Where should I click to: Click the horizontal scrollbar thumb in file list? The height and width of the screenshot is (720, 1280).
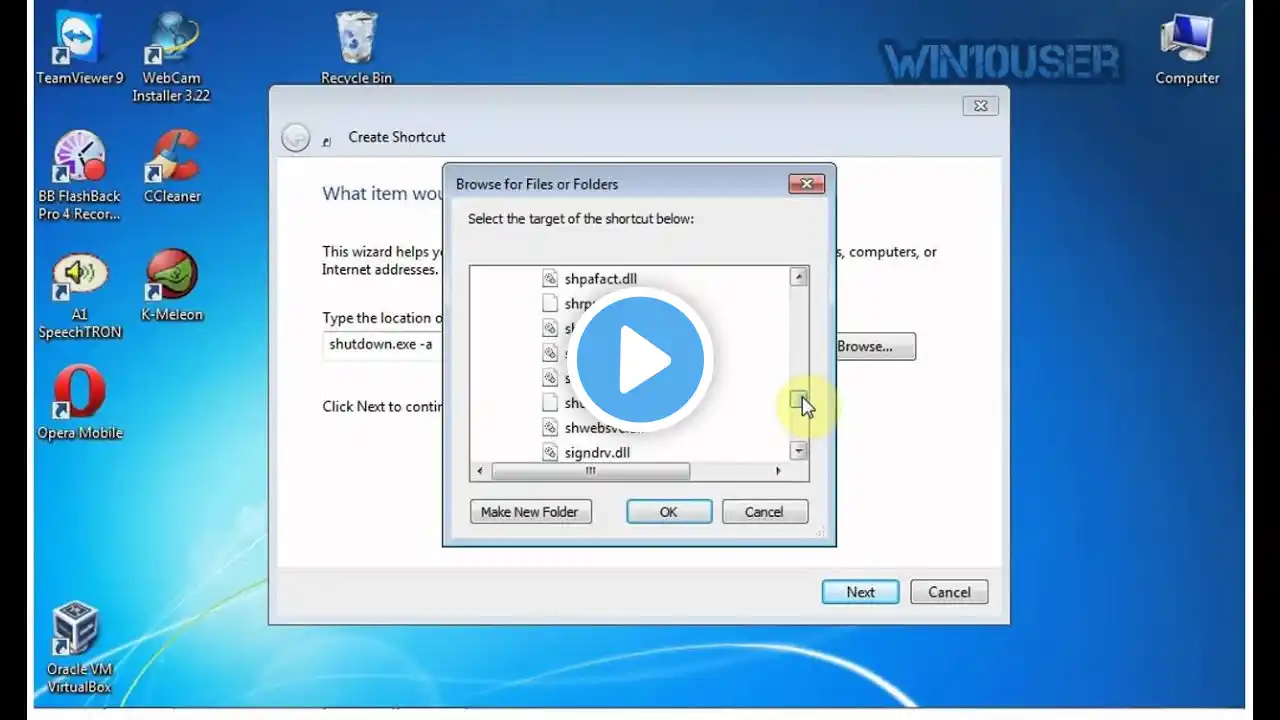pos(591,471)
